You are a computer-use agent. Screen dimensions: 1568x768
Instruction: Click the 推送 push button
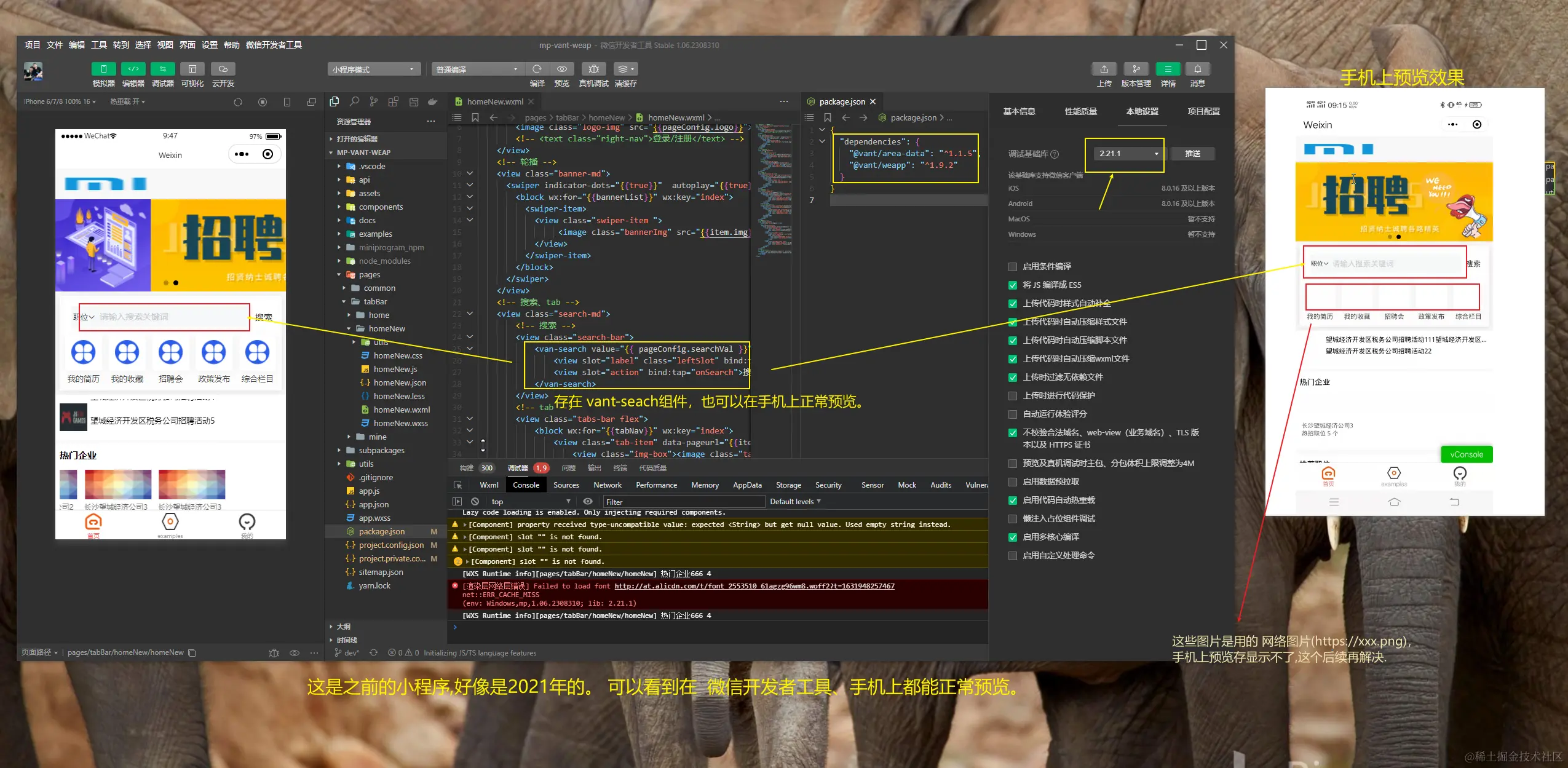[x=1192, y=154]
